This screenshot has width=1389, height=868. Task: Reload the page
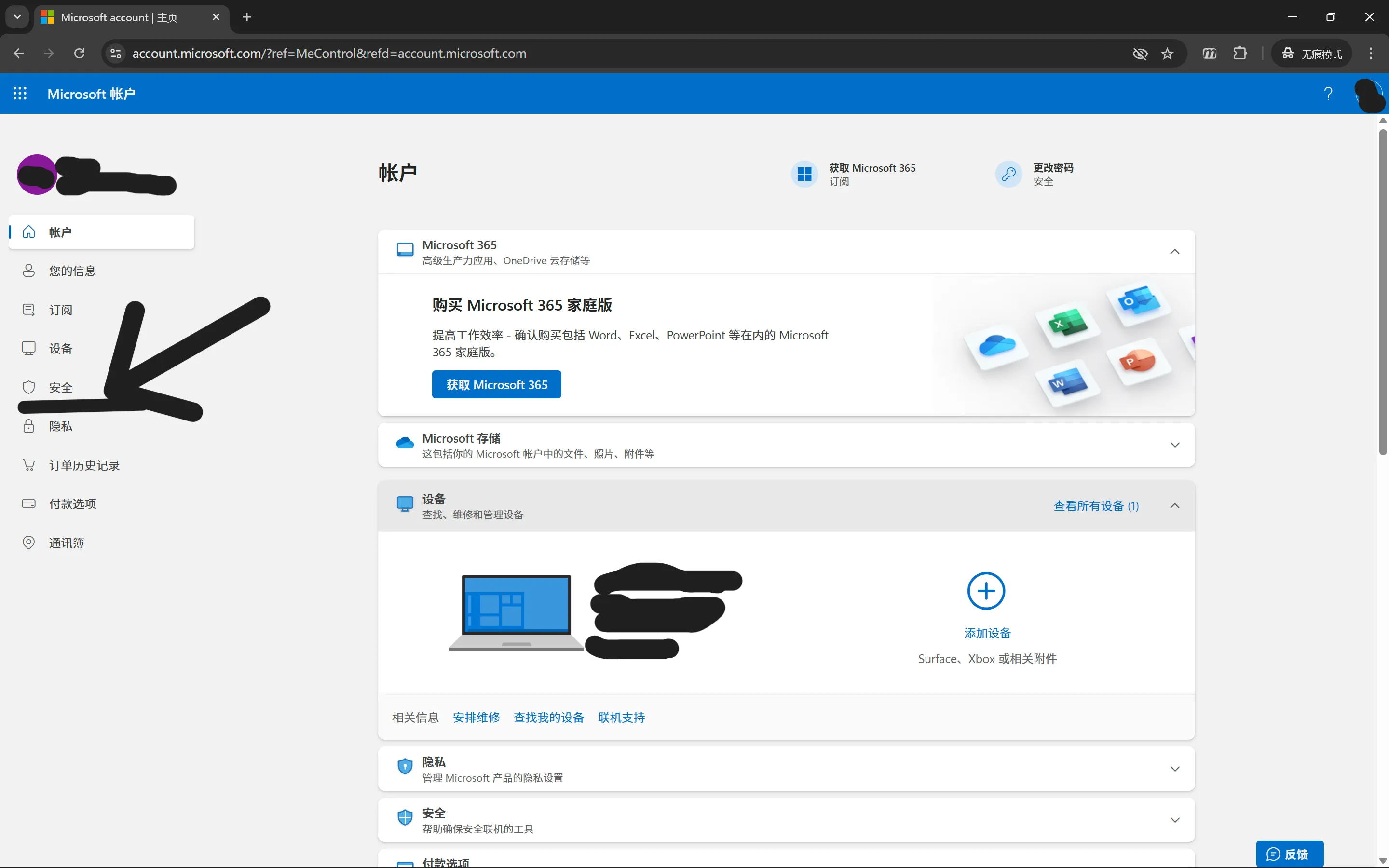tap(79, 54)
